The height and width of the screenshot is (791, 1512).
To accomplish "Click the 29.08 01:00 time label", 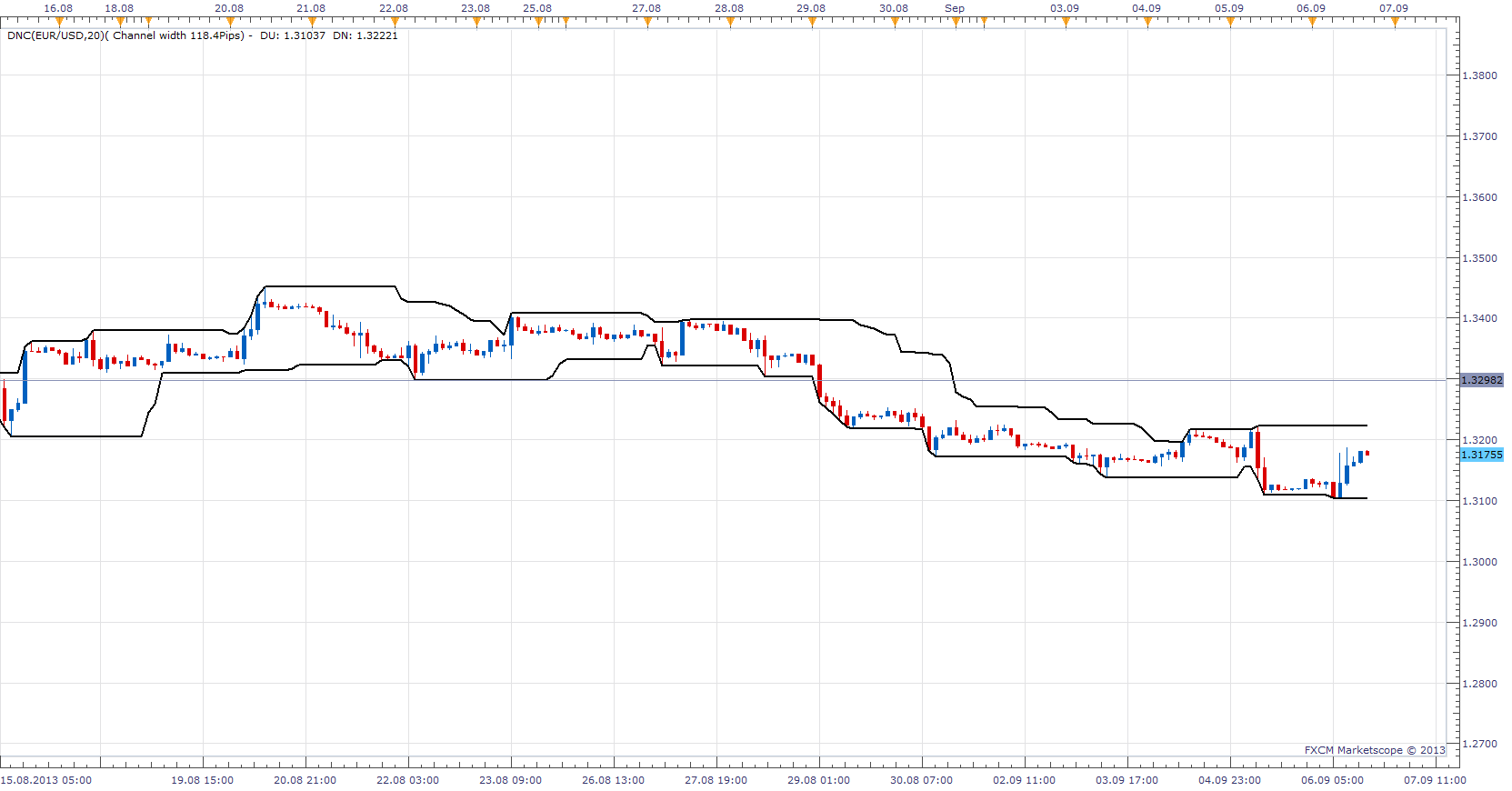I will (x=818, y=780).
